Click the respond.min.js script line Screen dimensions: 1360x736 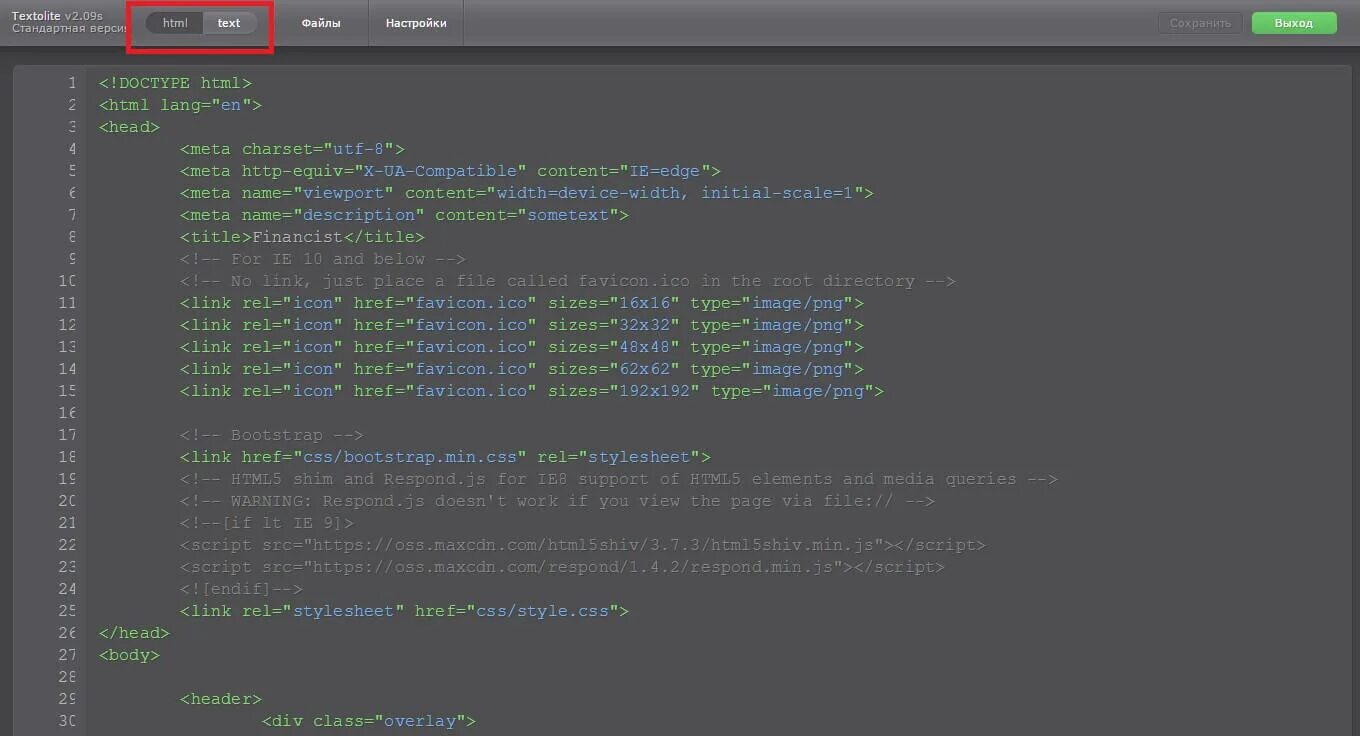pos(562,567)
